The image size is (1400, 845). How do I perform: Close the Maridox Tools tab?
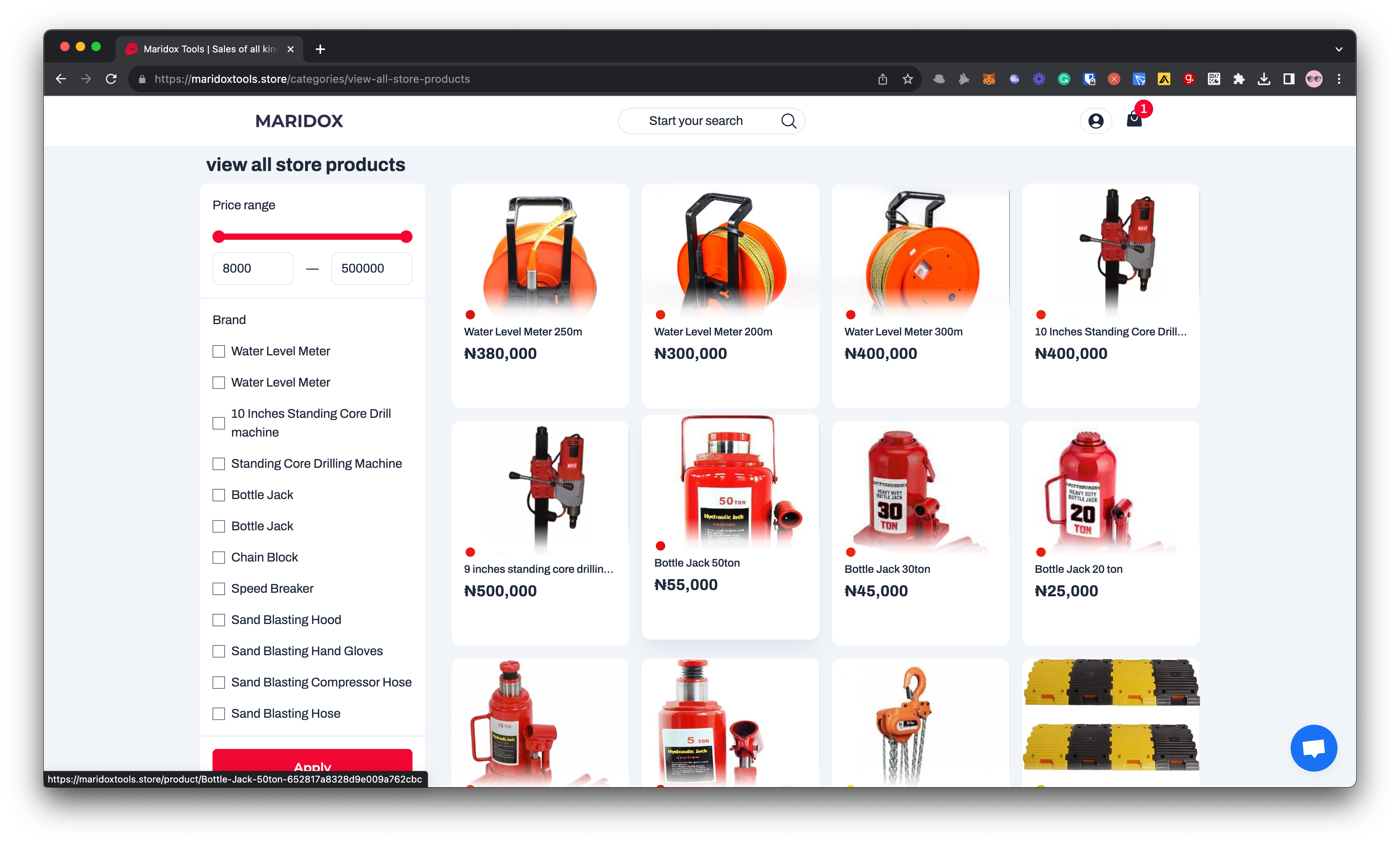click(x=291, y=50)
